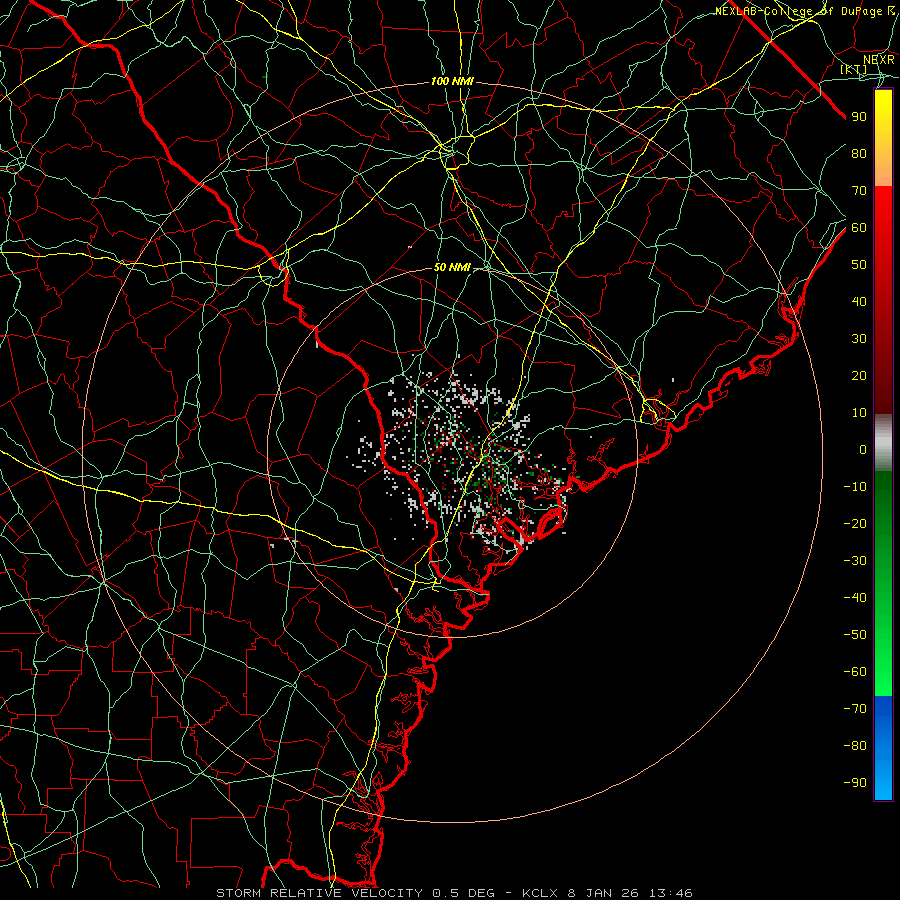Click the blue bottom segment of color bar

click(x=883, y=748)
